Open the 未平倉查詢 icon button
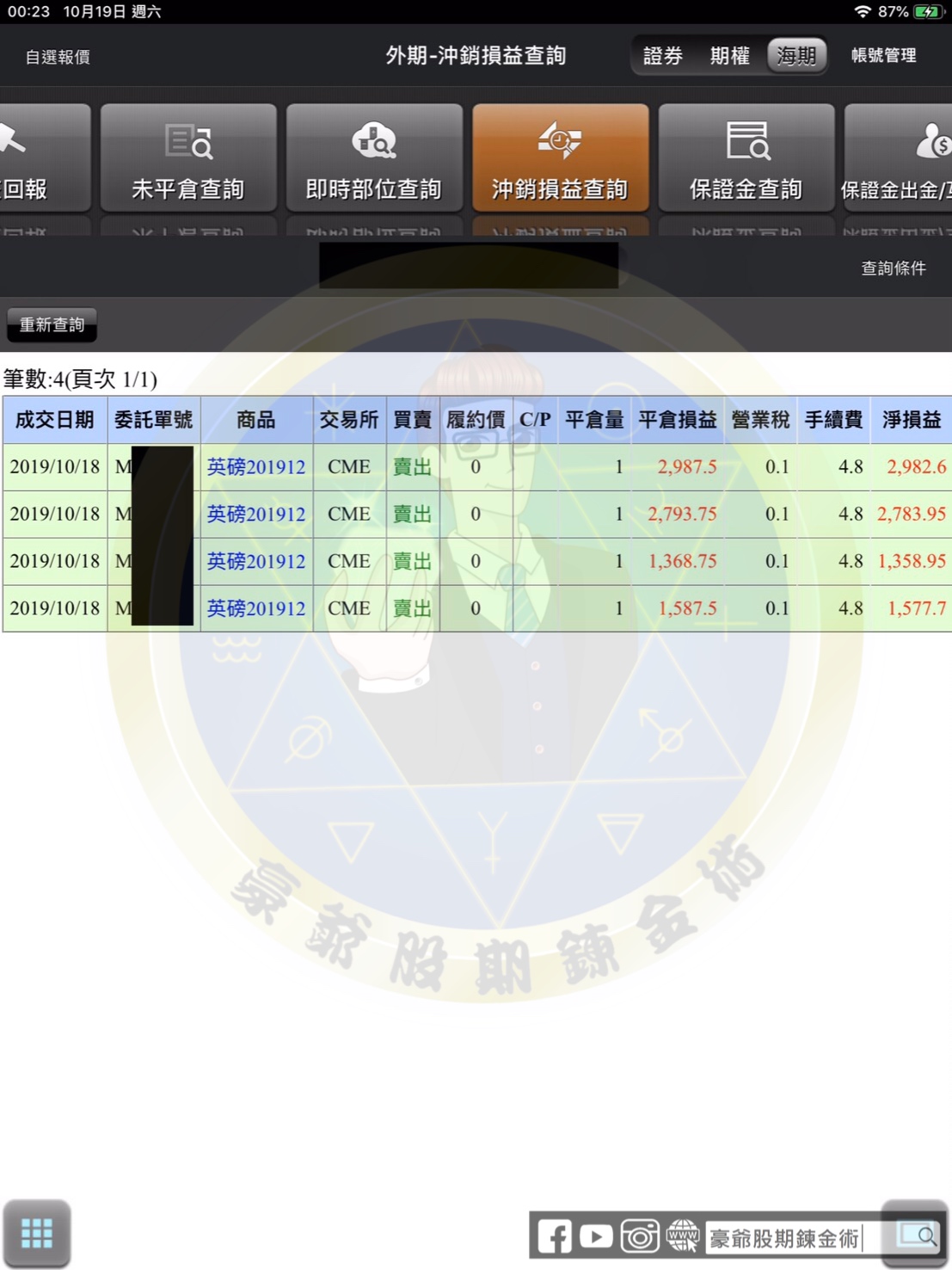 tap(188, 158)
